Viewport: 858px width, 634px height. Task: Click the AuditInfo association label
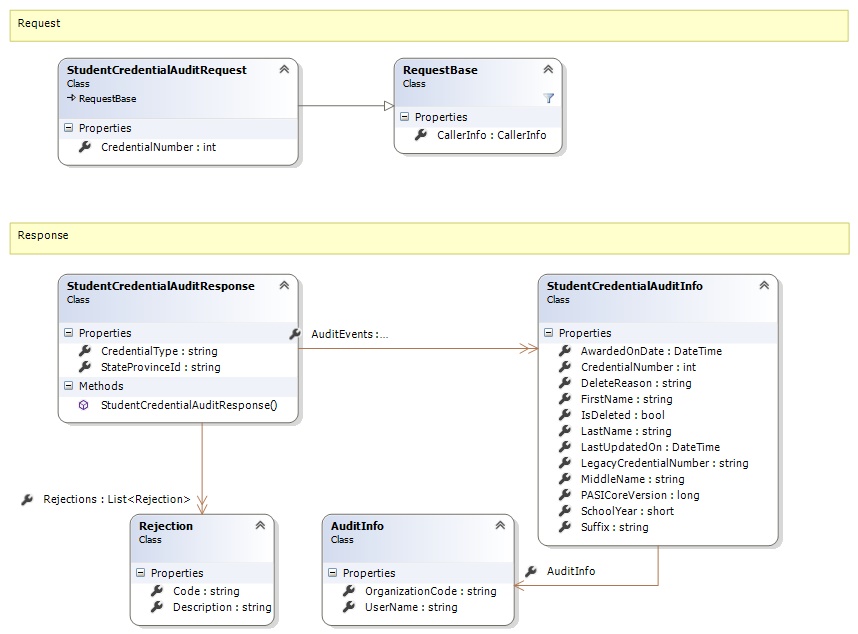[x=570, y=571]
